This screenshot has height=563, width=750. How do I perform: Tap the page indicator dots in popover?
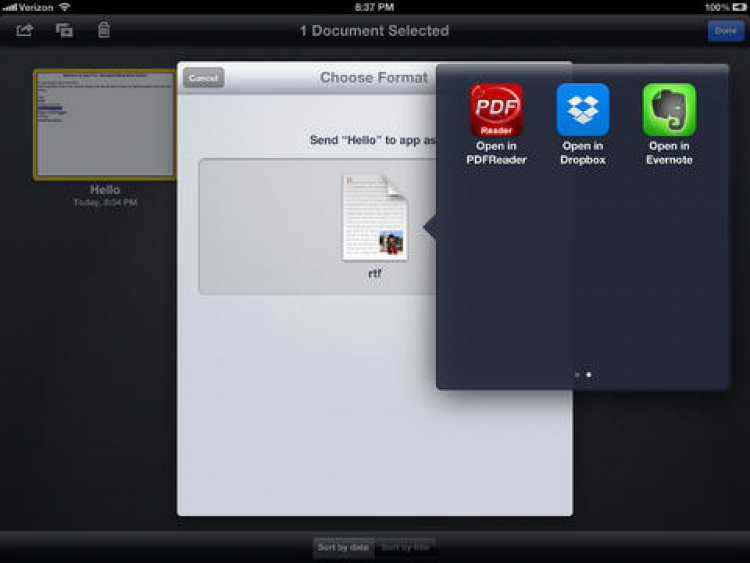(x=583, y=375)
